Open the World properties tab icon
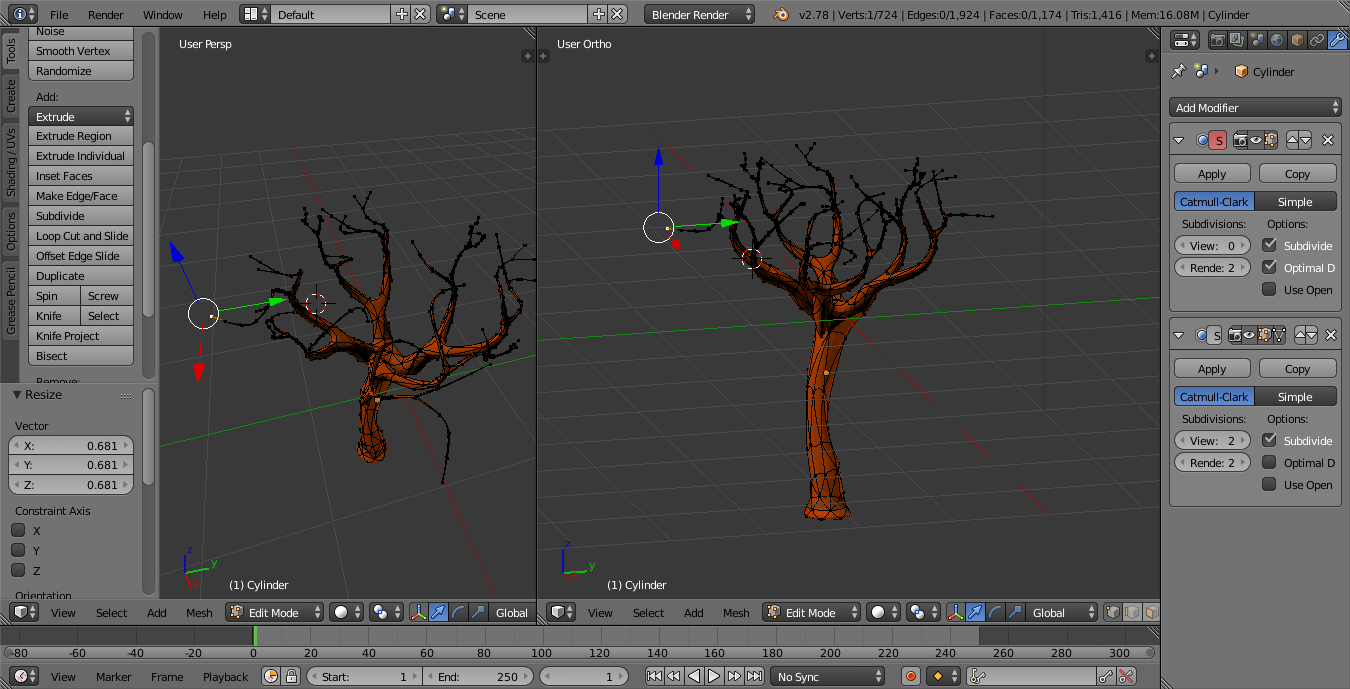 point(1277,40)
